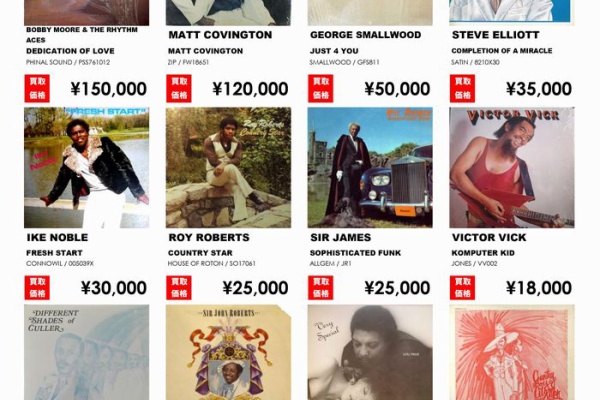The height and width of the screenshot is (400, 600).
Task: Click the red price badge beside ¥150,000
Action: coord(37,88)
